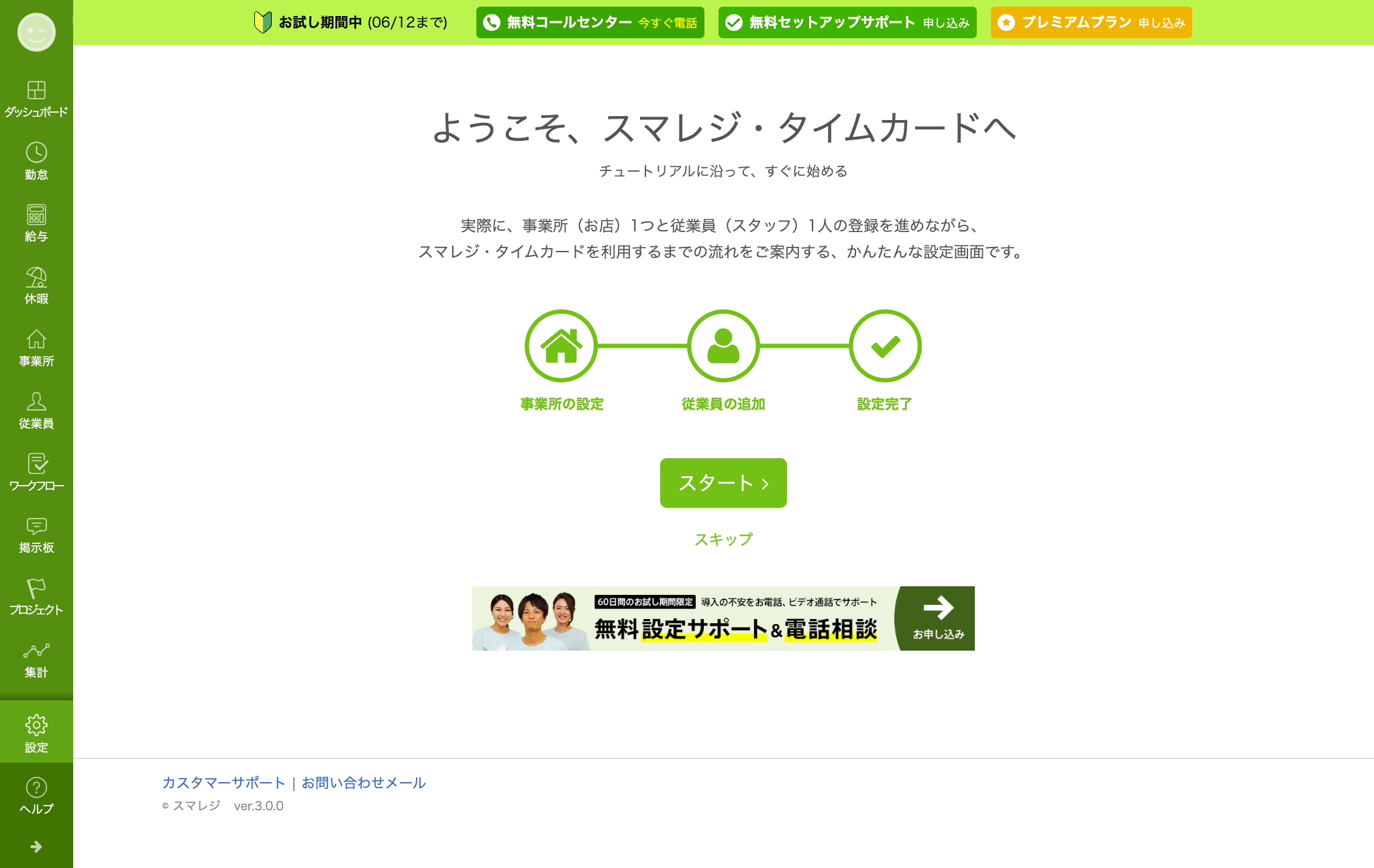Open the 事業所 house icon in sidebar
Screen dimensions: 1374x868
(36, 339)
